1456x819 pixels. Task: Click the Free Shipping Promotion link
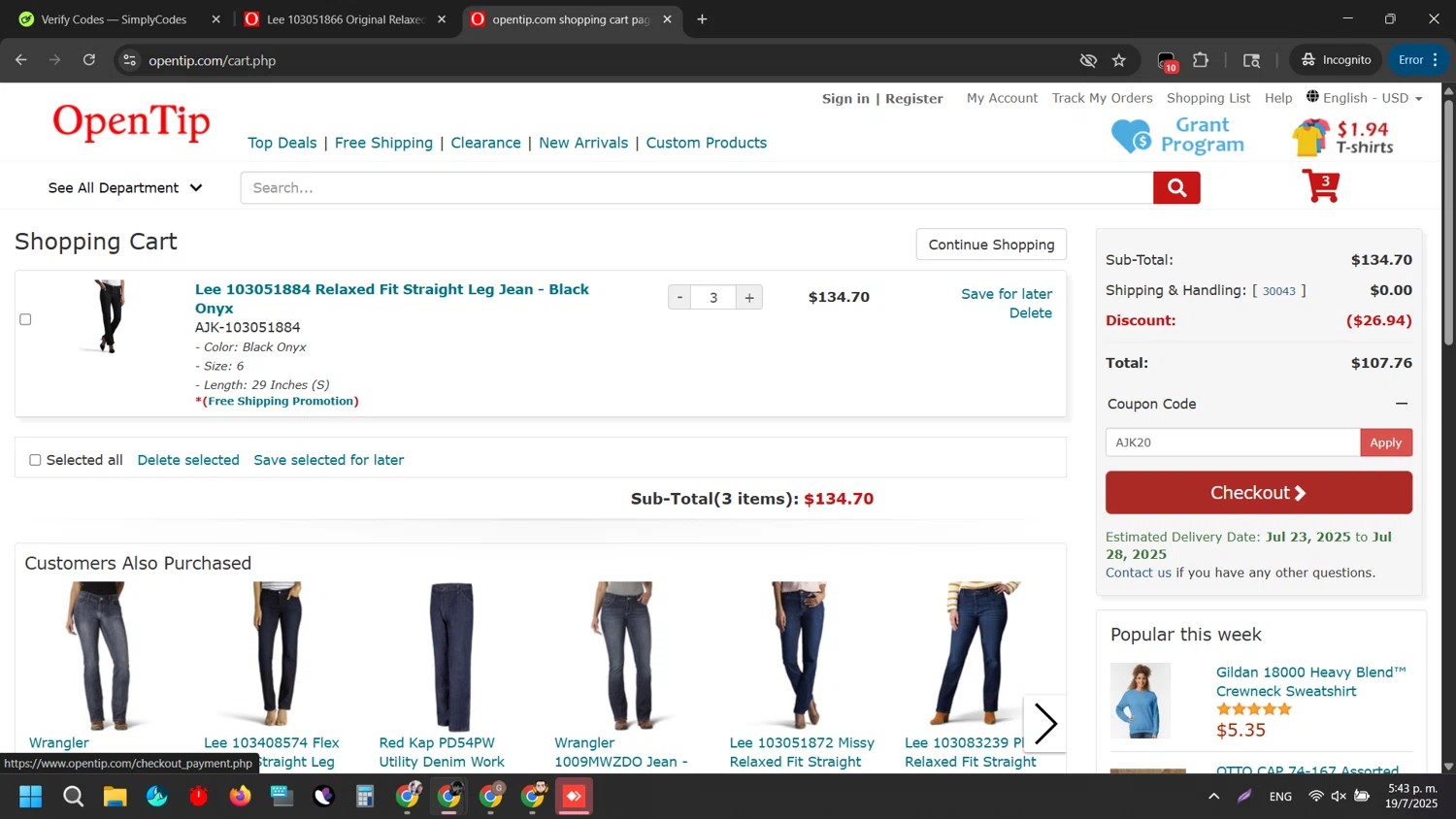coord(282,401)
